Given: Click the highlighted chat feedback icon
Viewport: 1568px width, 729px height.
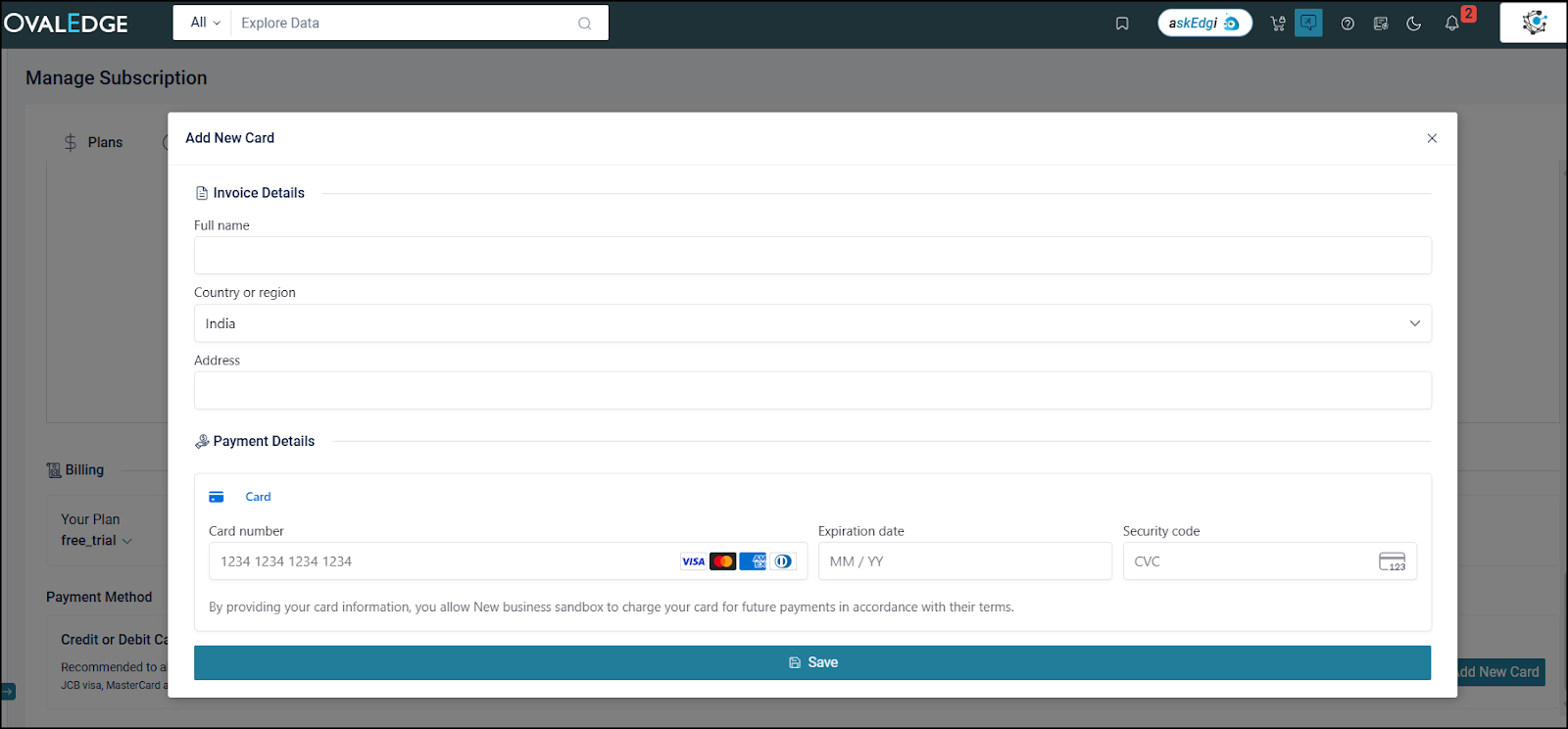Looking at the screenshot, I should (x=1308, y=23).
